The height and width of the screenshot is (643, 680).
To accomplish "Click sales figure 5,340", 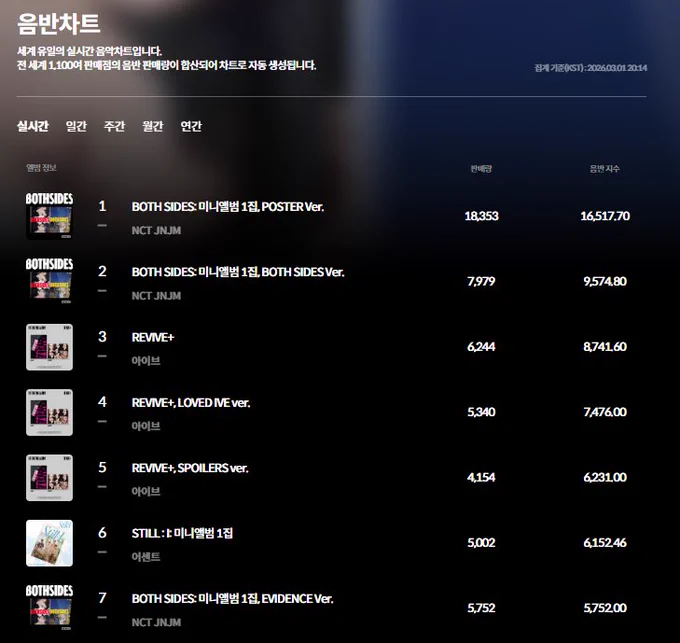I will 481,412.
